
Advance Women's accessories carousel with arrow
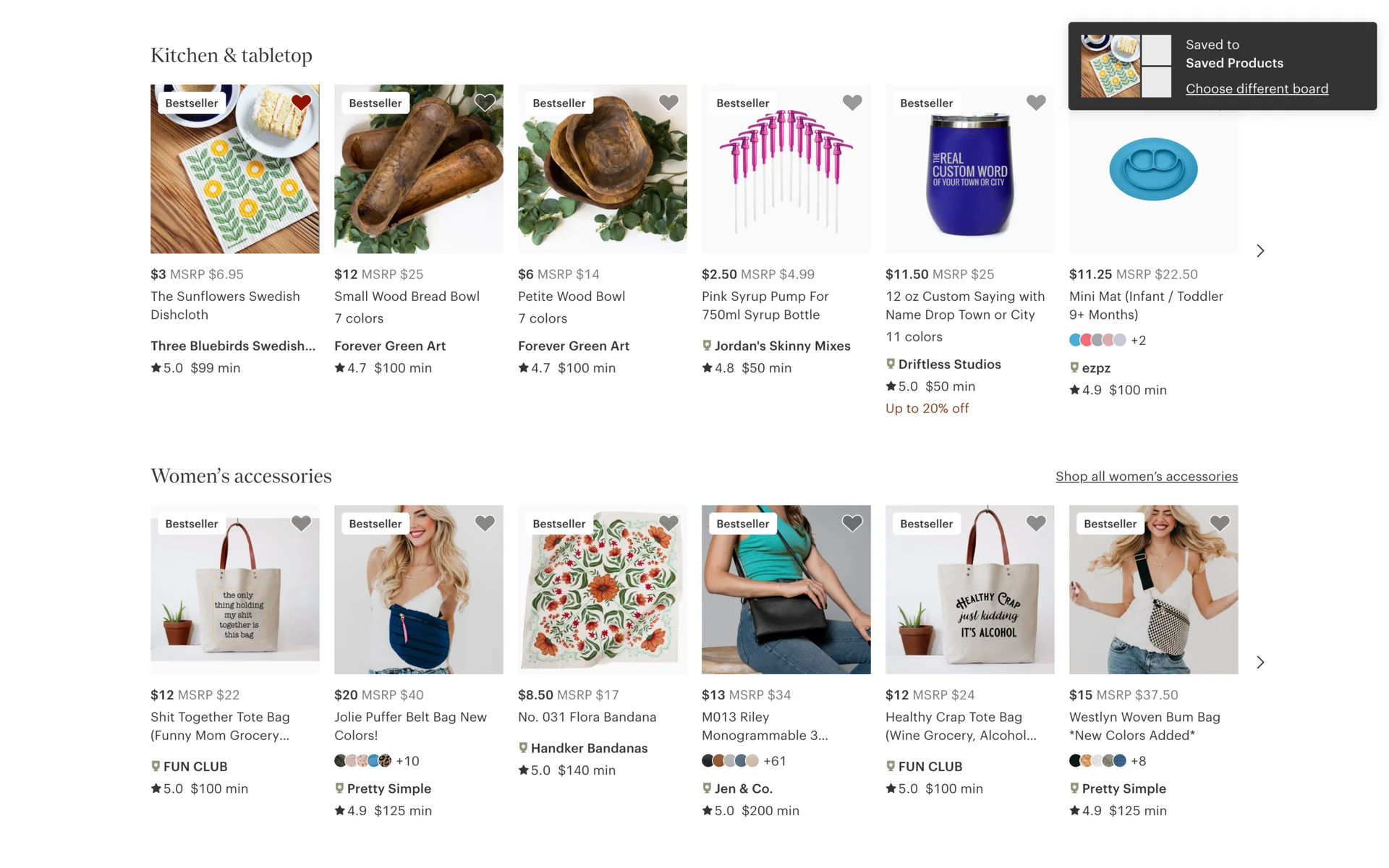1260,663
